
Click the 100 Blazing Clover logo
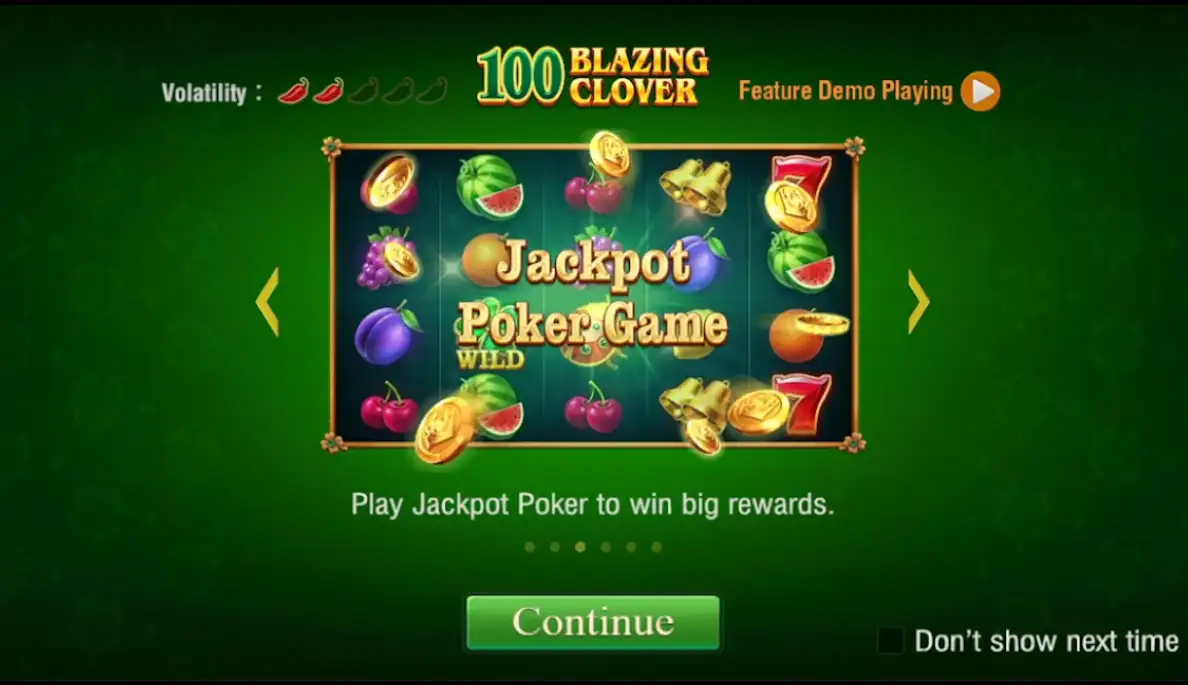point(593,76)
